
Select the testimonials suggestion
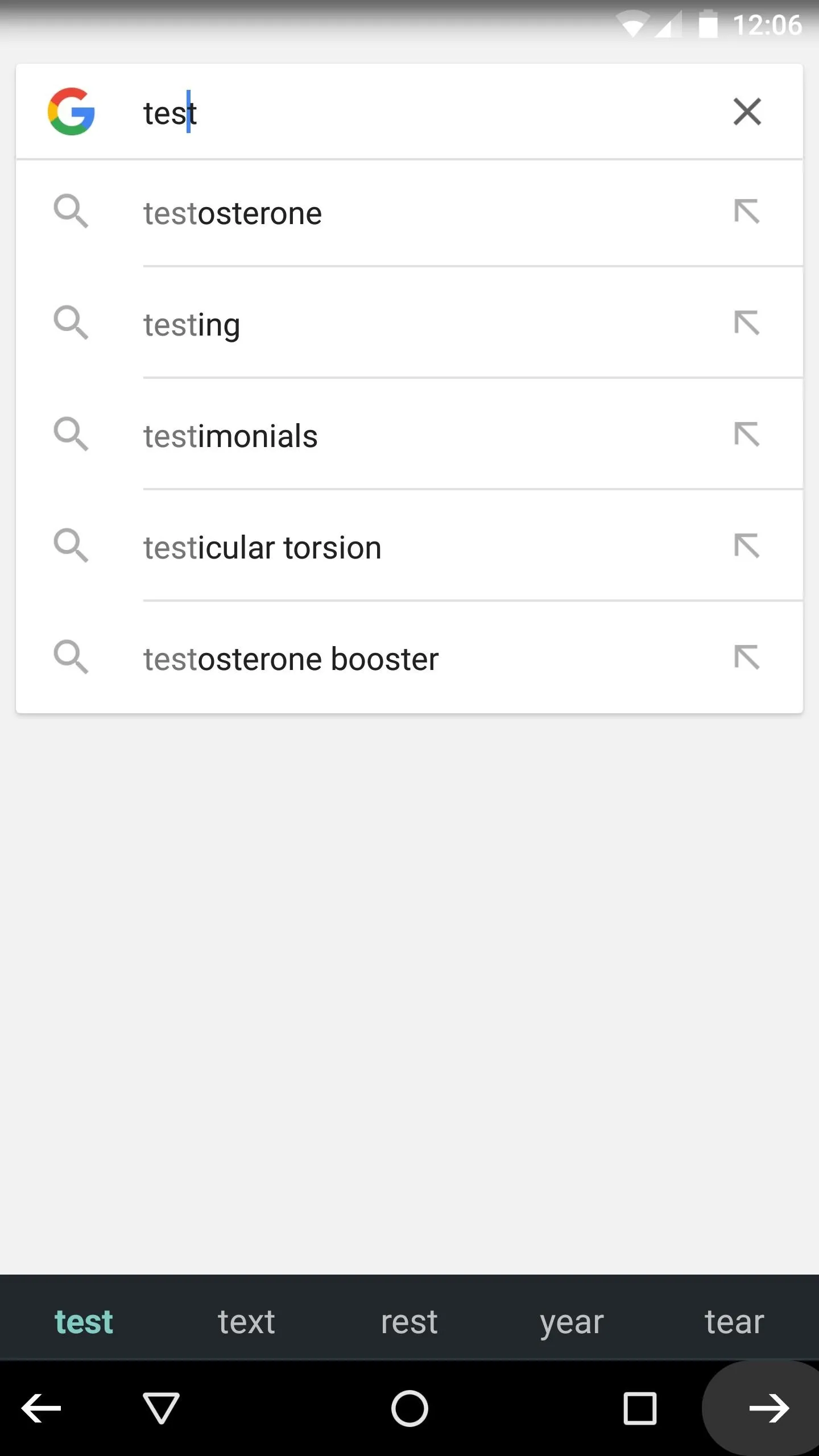[x=409, y=436]
